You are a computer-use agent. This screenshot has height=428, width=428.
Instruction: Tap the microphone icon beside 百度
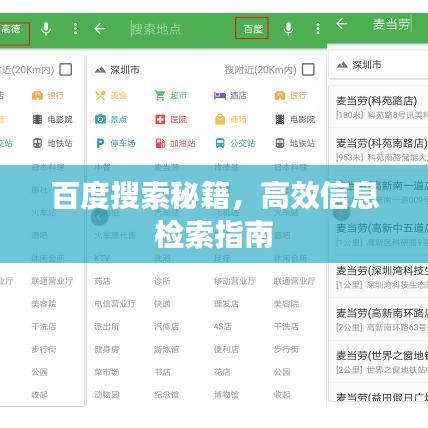pyautogui.click(x=288, y=29)
